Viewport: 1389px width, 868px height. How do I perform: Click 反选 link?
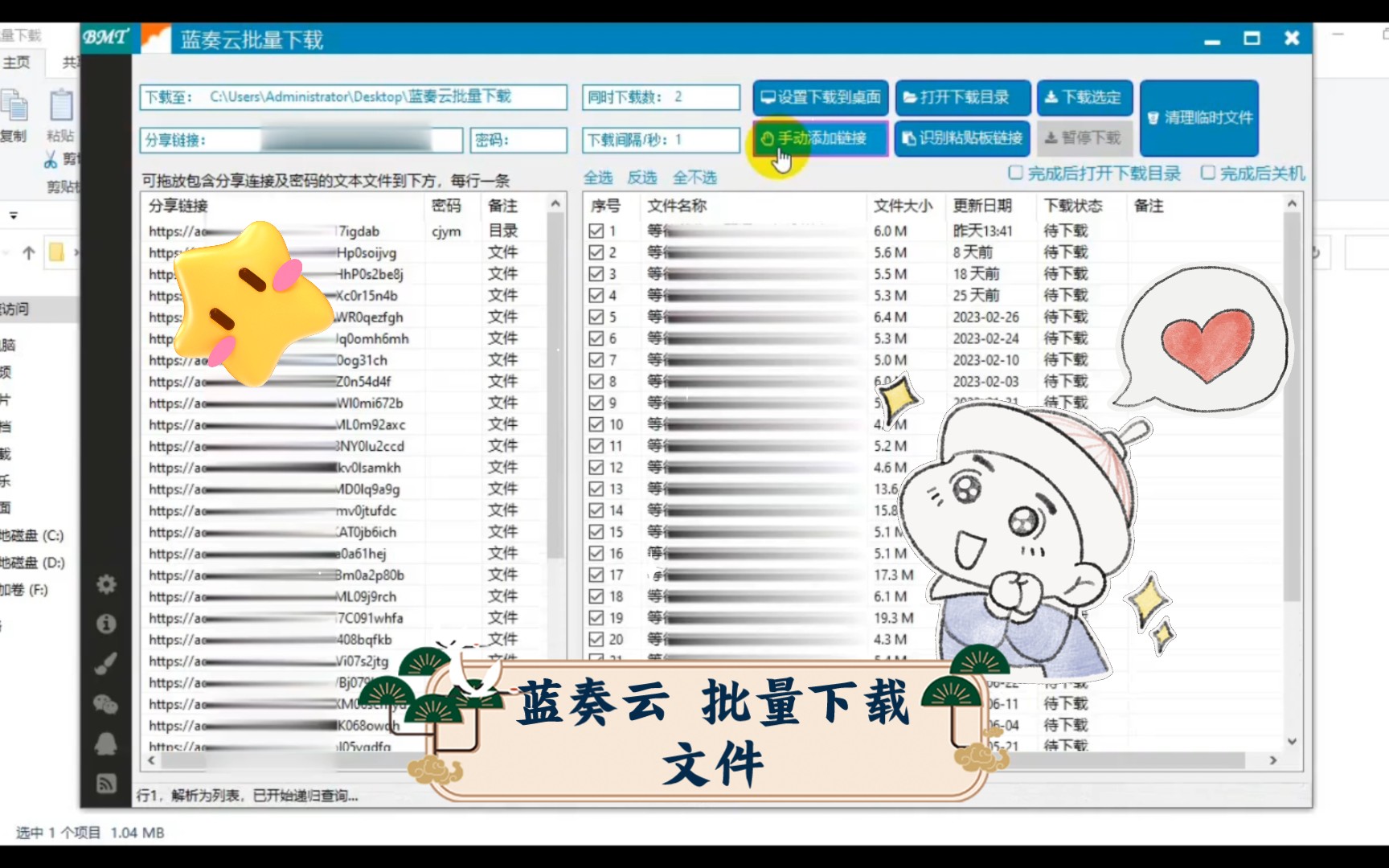642,178
